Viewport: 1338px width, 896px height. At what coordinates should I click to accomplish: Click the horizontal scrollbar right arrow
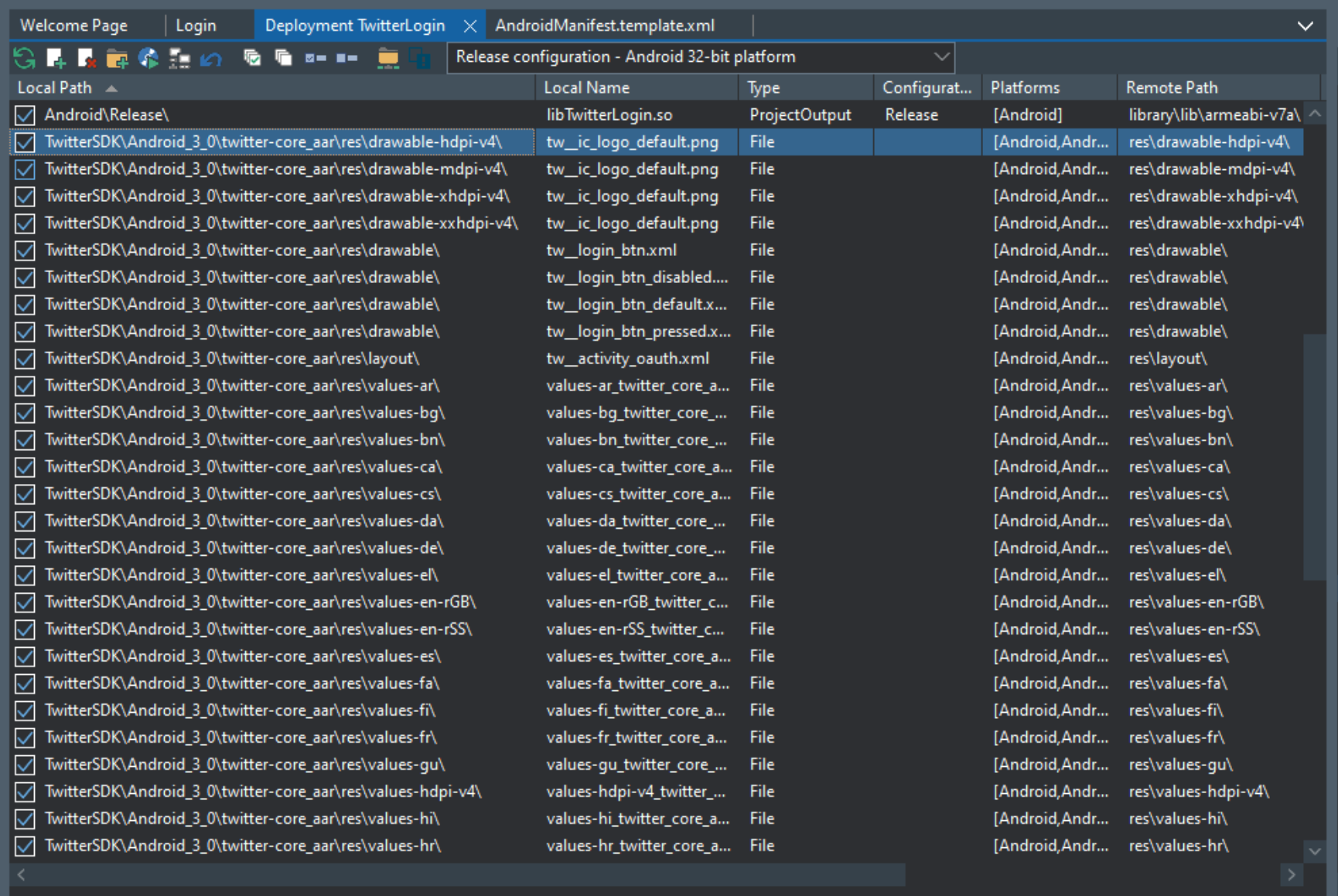pos(1291,874)
